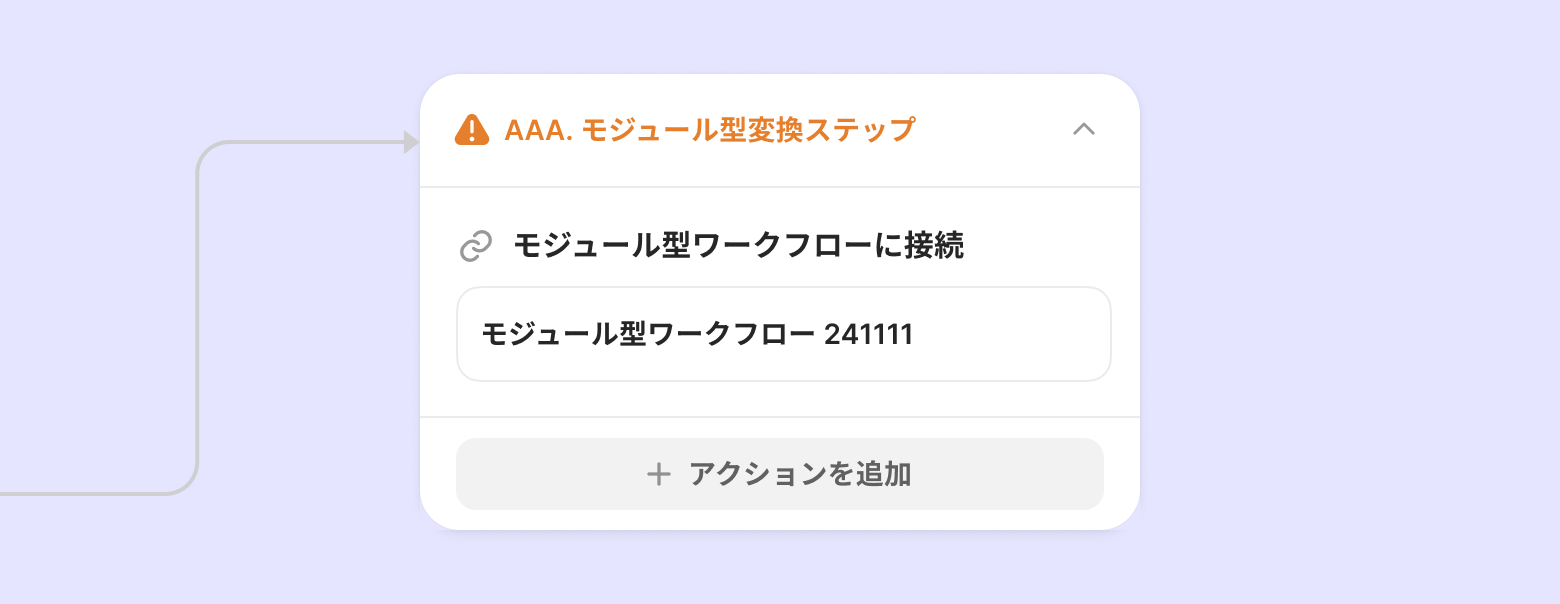The height and width of the screenshot is (604, 1560).
Task: Click blank space right of 241111 inside field
Action: pyautogui.click(x=1010, y=334)
